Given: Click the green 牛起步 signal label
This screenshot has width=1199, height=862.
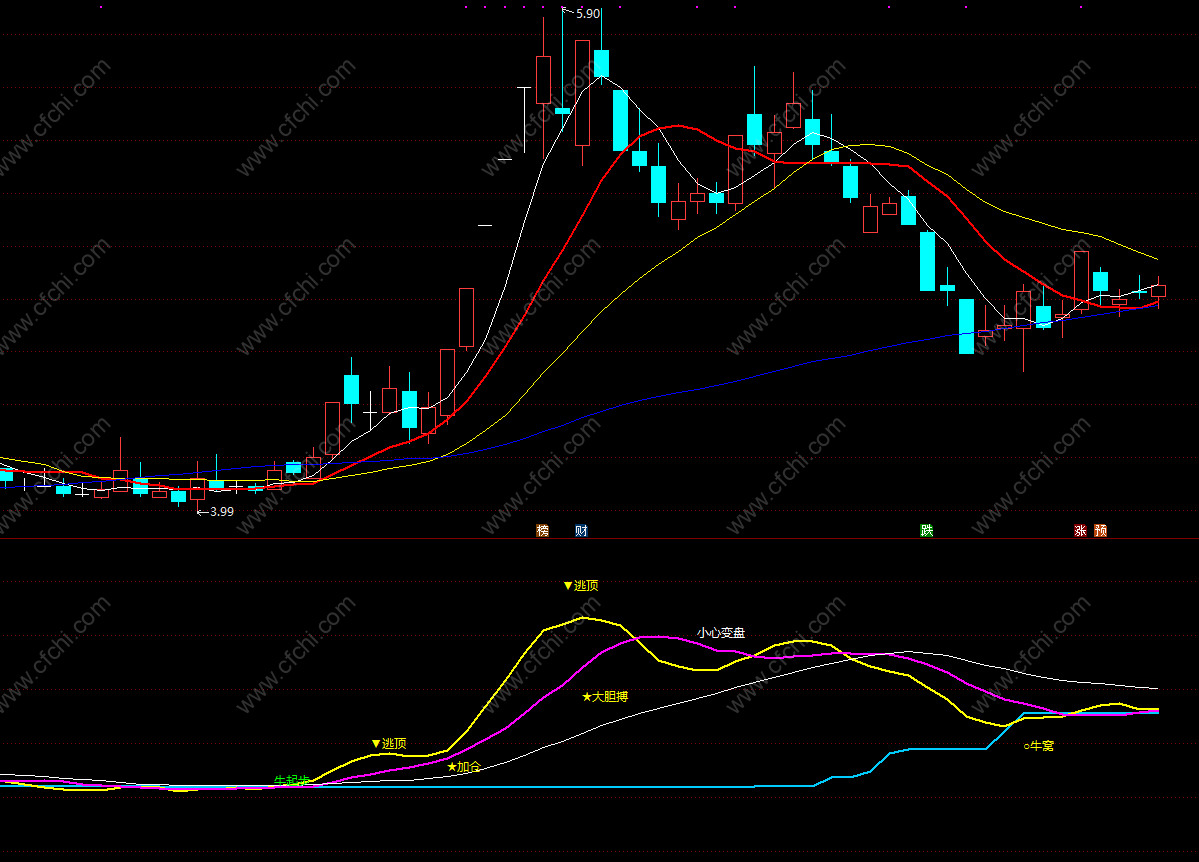Looking at the screenshot, I should pos(292,781).
